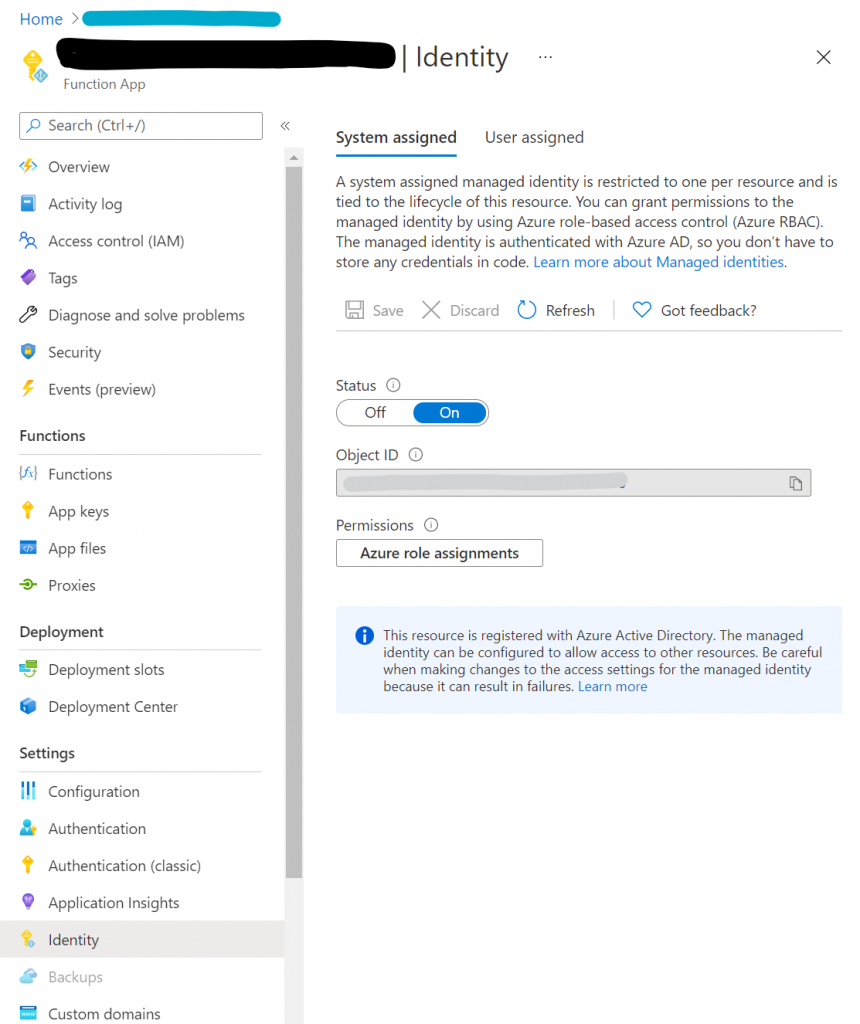Screen dimensions: 860x1024
Task: Click the green Proxies icon
Action: tap(28, 584)
